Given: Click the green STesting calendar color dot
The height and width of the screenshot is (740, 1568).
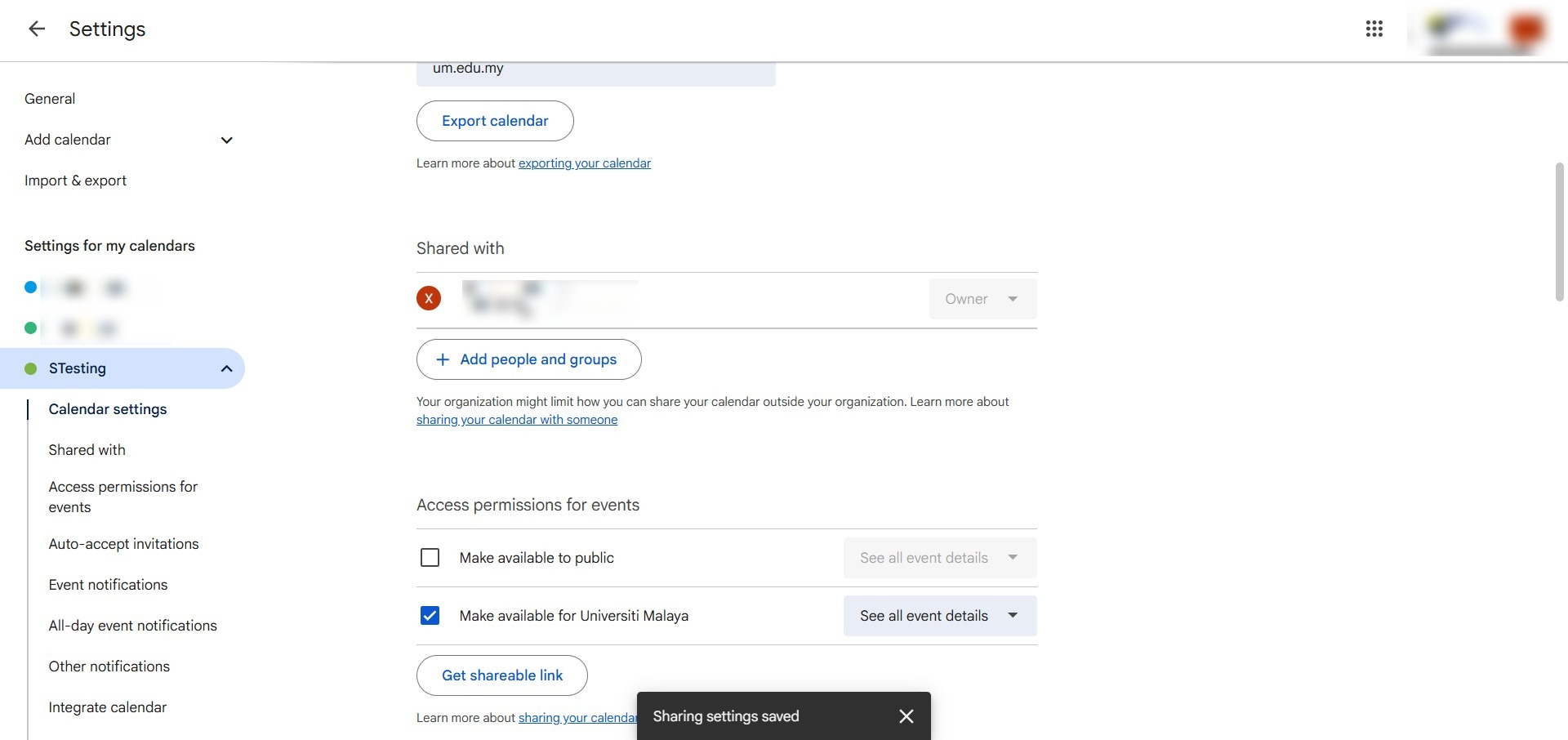Looking at the screenshot, I should pyautogui.click(x=31, y=368).
